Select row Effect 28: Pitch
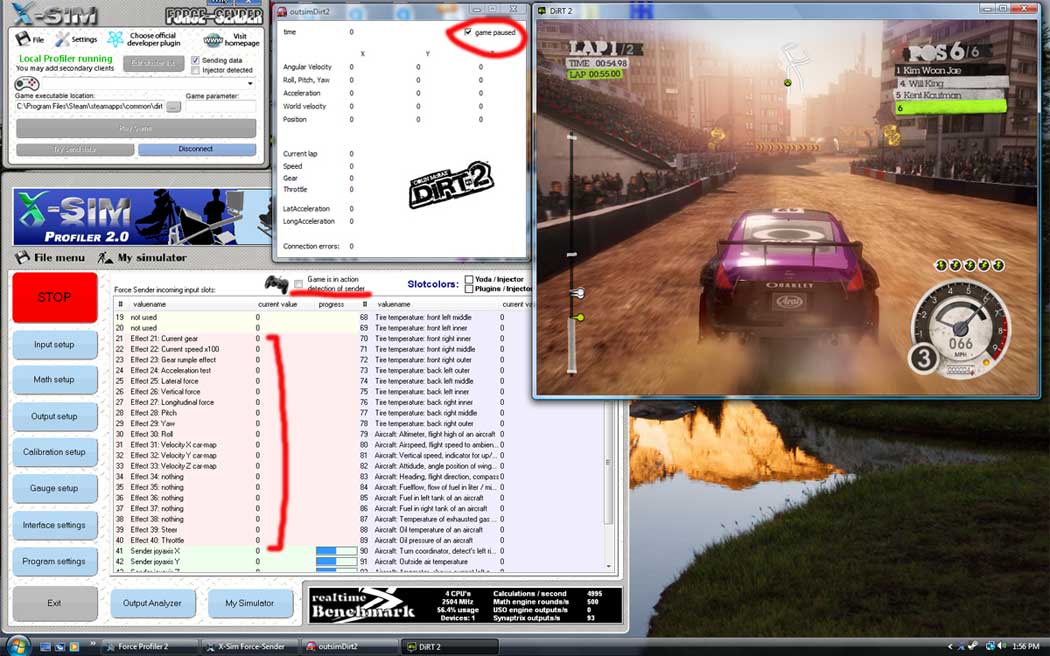 pyautogui.click(x=235, y=413)
